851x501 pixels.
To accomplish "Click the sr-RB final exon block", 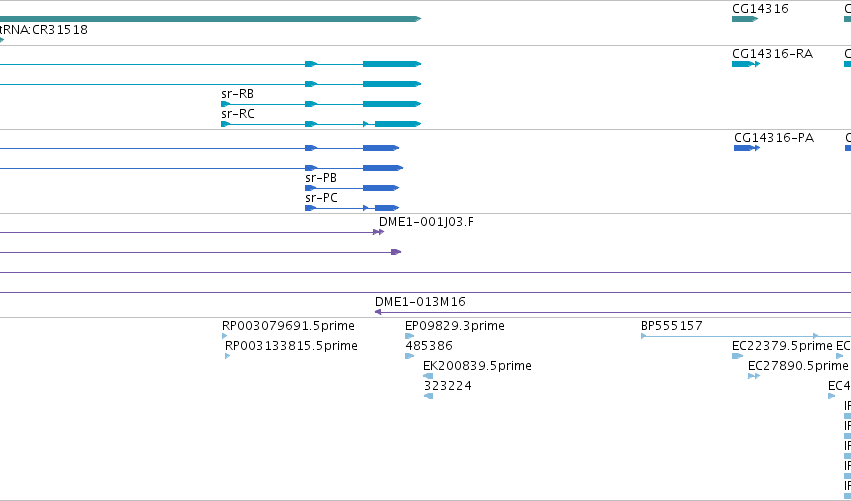I will coord(392,104).
